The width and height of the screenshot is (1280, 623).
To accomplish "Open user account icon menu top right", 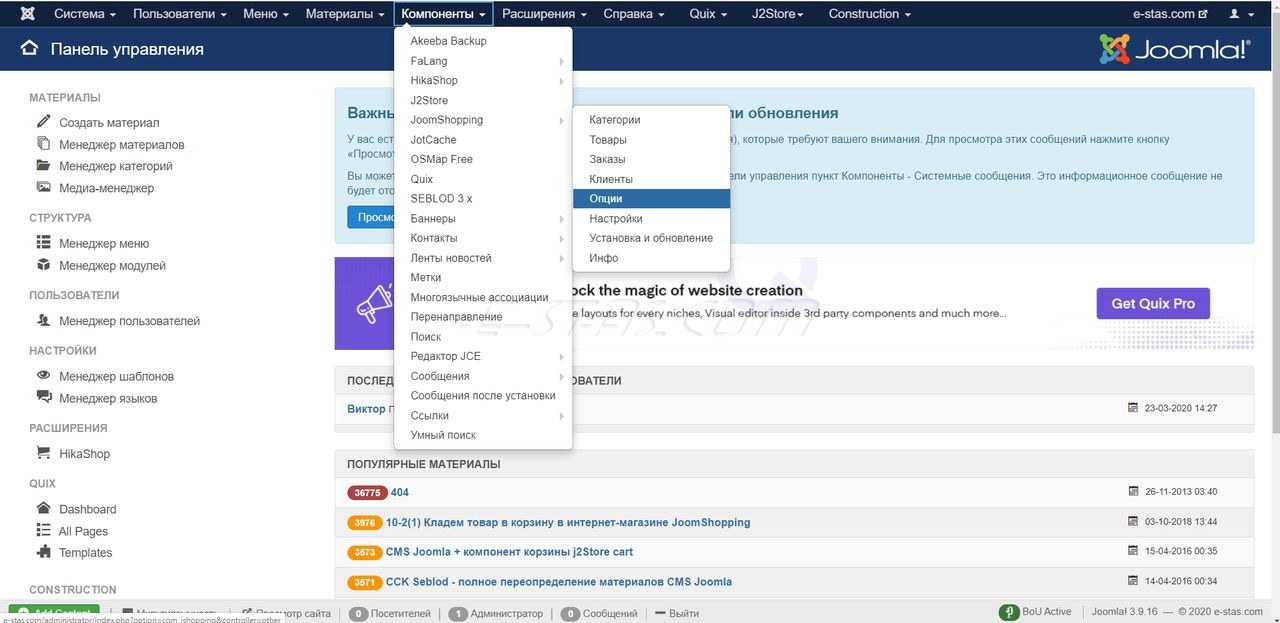I will pyautogui.click(x=1239, y=14).
